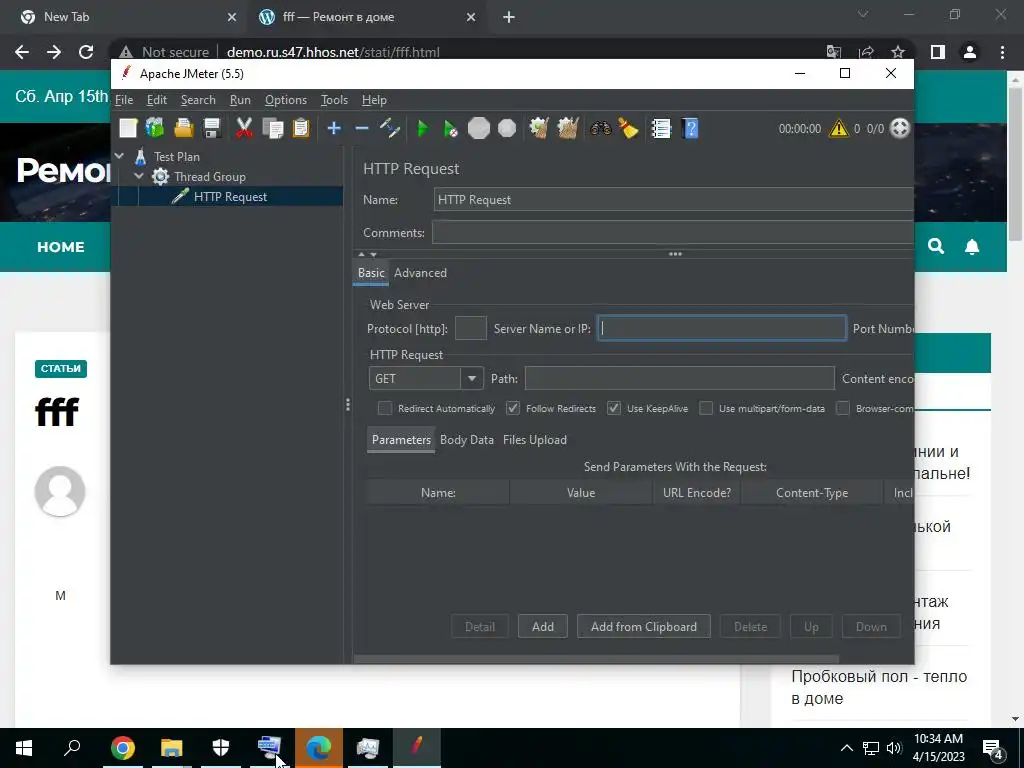Open the Edit menu in JMeter
The width and height of the screenshot is (1024, 768).
(x=157, y=100)
